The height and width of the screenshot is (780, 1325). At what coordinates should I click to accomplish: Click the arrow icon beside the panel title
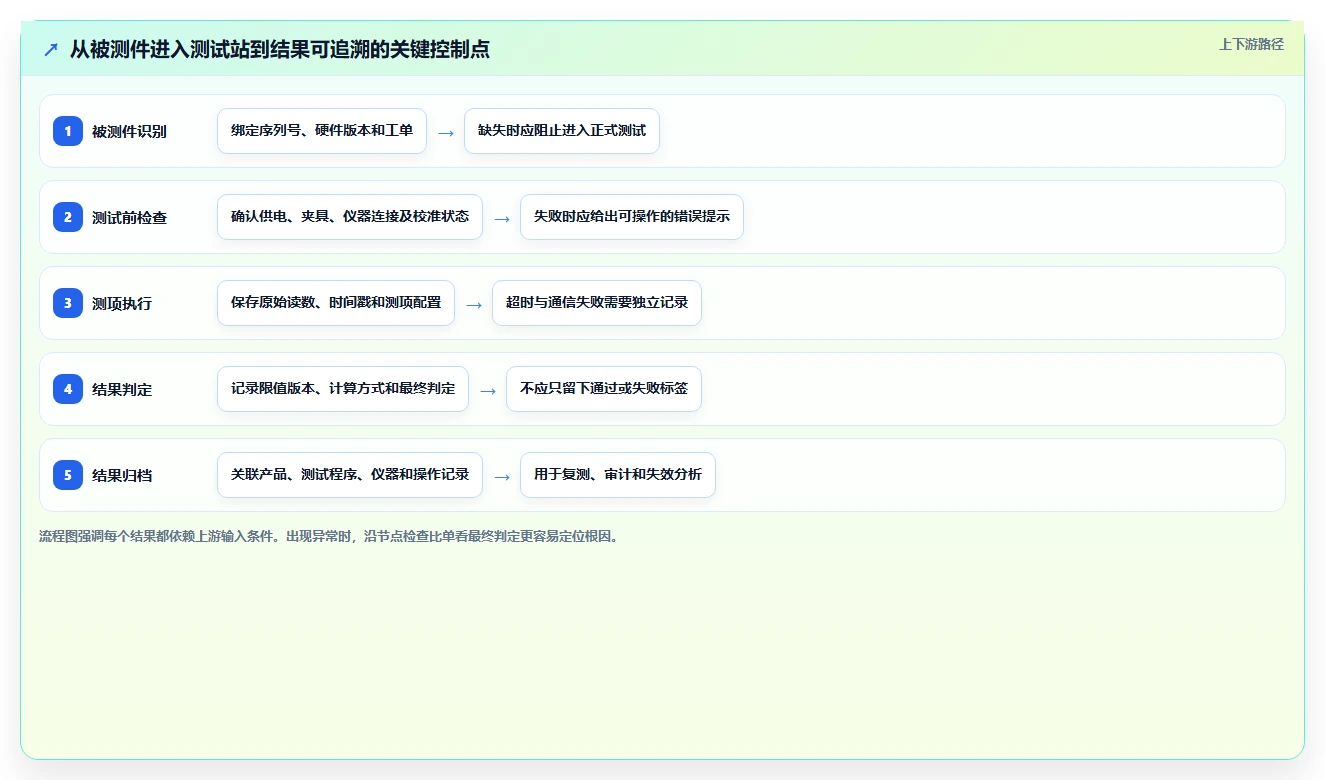[x=51, y=49]
